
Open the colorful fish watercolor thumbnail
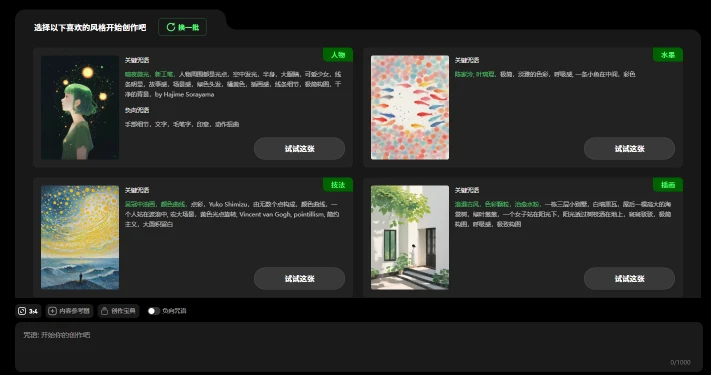pyautogui.click(x=410, y=107)
